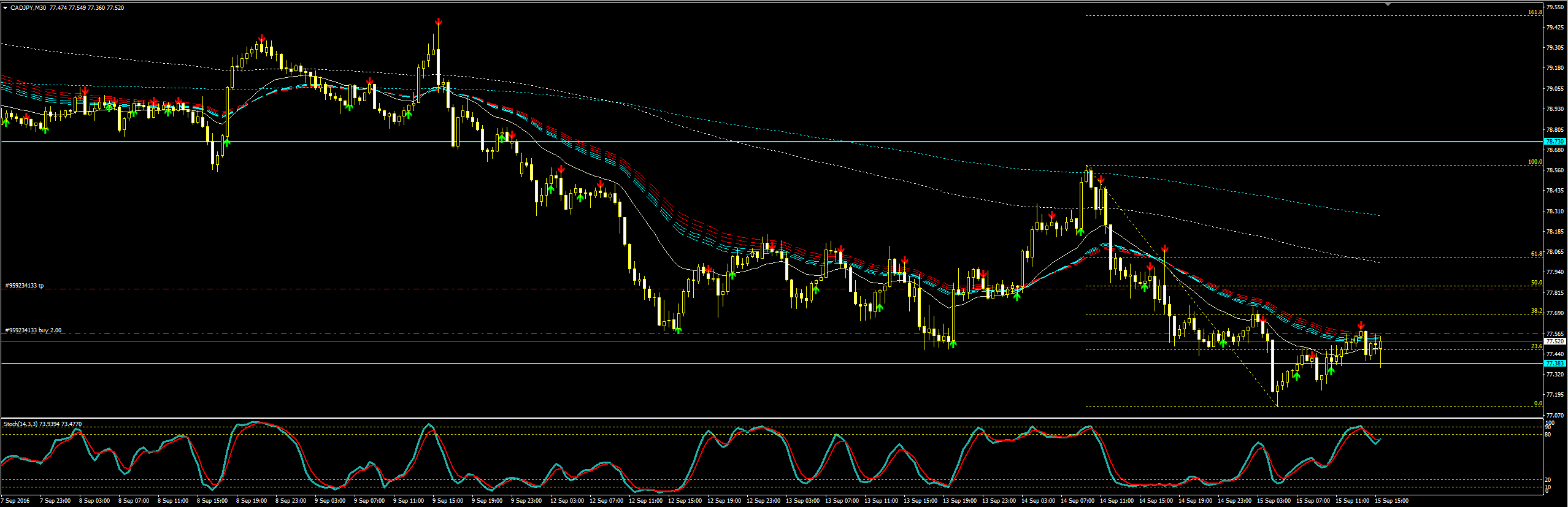Click the 15 Sep 15:00 time axis label
The image size is (1568, 507).
pos(1391,501)
